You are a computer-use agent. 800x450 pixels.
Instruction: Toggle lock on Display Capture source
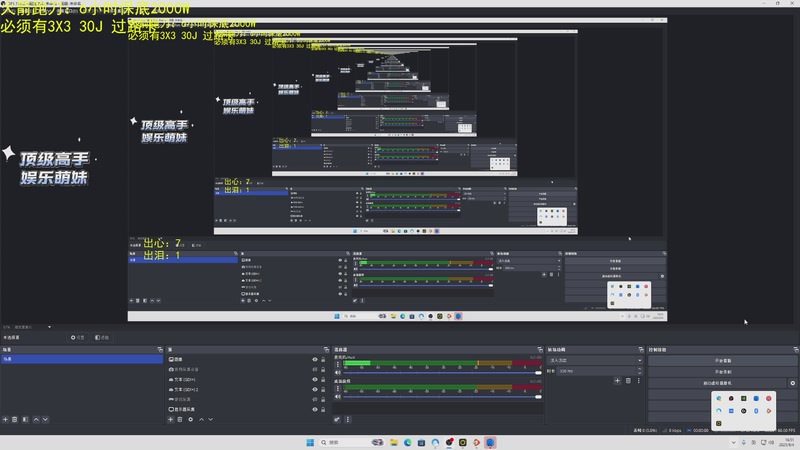click(x=323, y=409)
